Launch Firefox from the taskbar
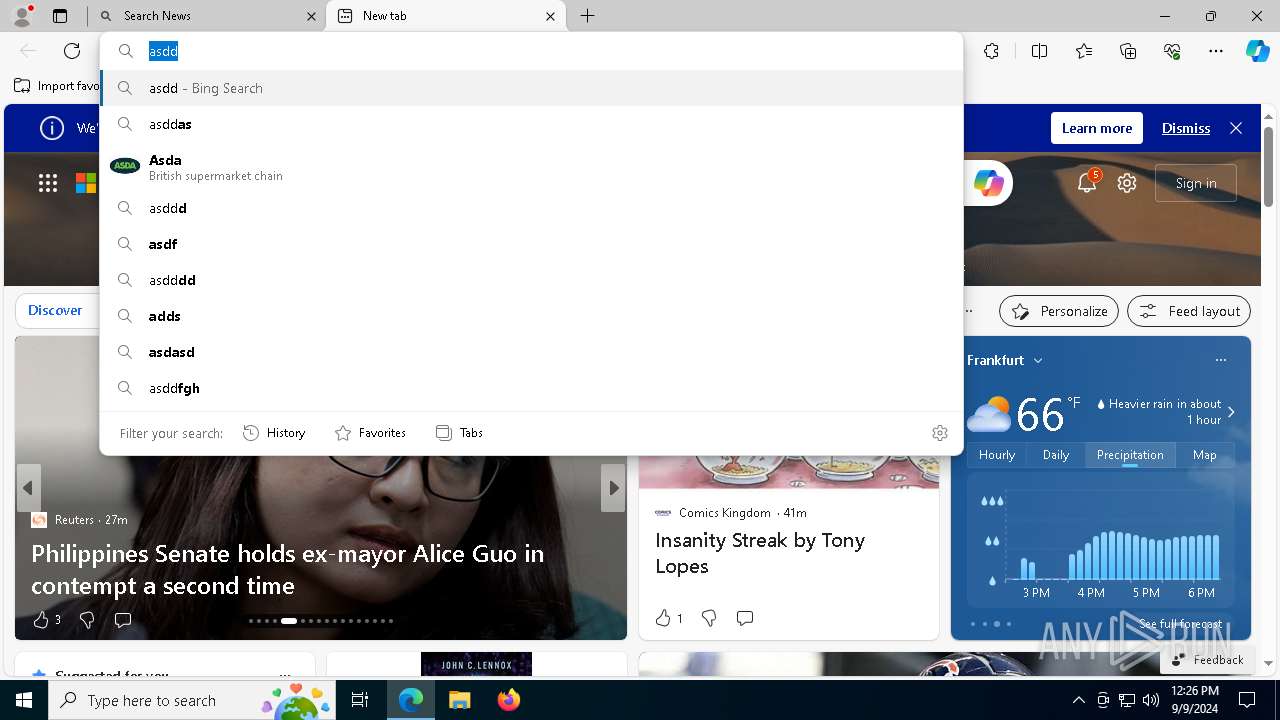 508,701
